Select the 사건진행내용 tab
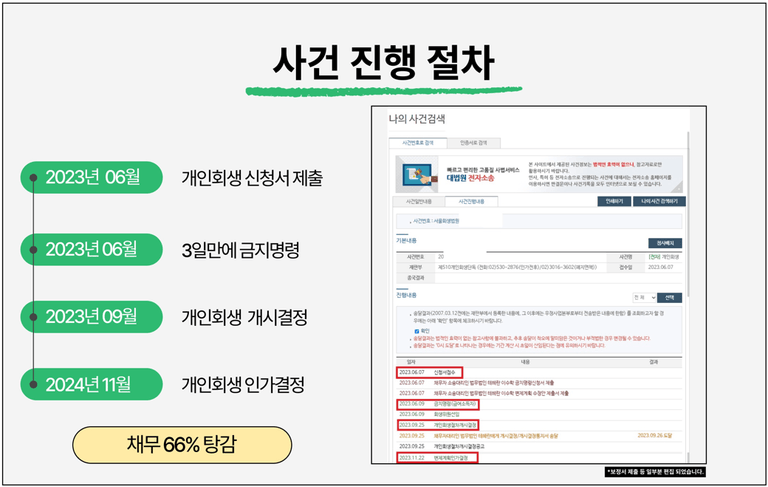768x487 pixels. pos(470,201)
